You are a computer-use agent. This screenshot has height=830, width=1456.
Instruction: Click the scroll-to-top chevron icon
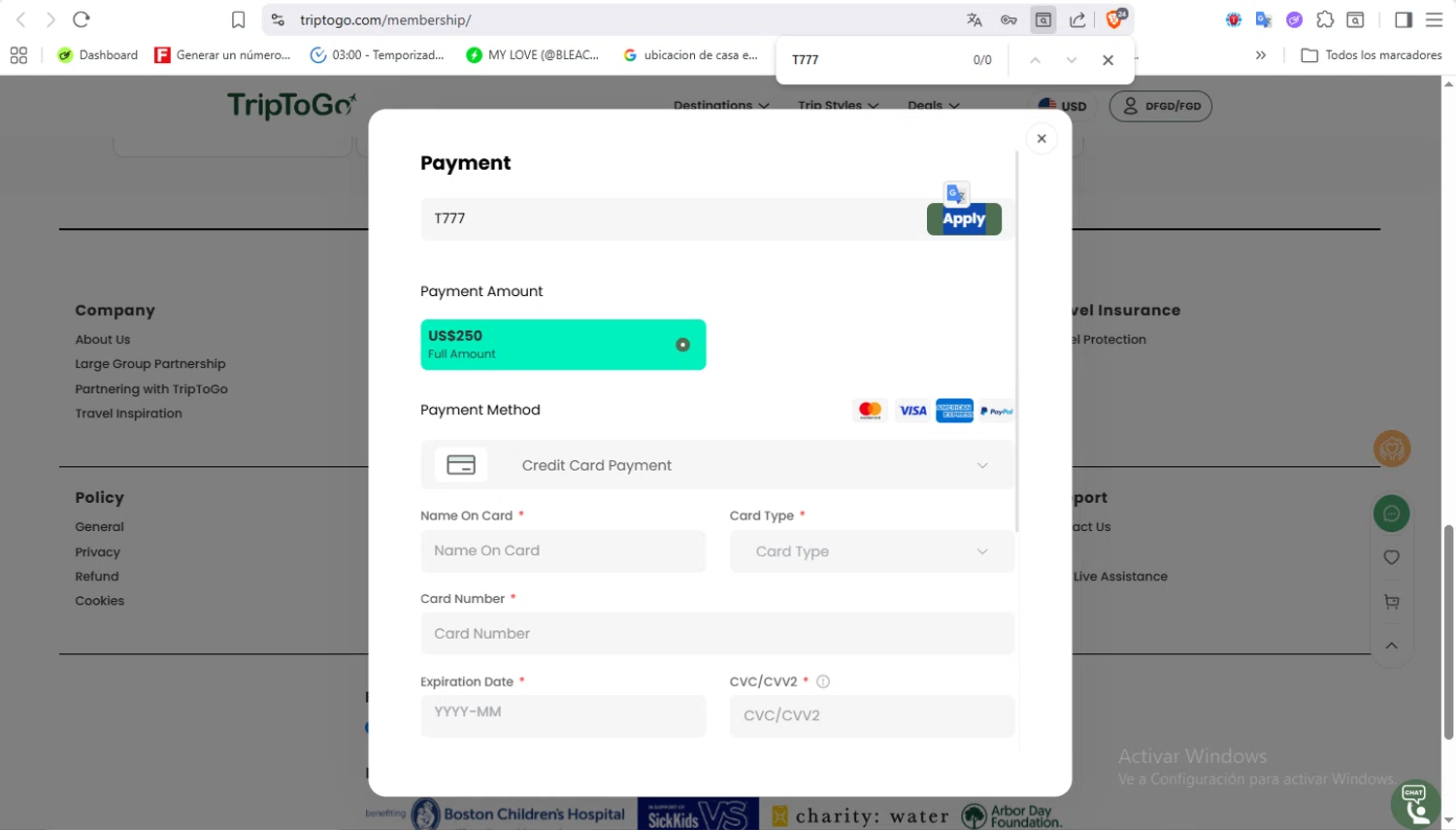click(1392, 646)
